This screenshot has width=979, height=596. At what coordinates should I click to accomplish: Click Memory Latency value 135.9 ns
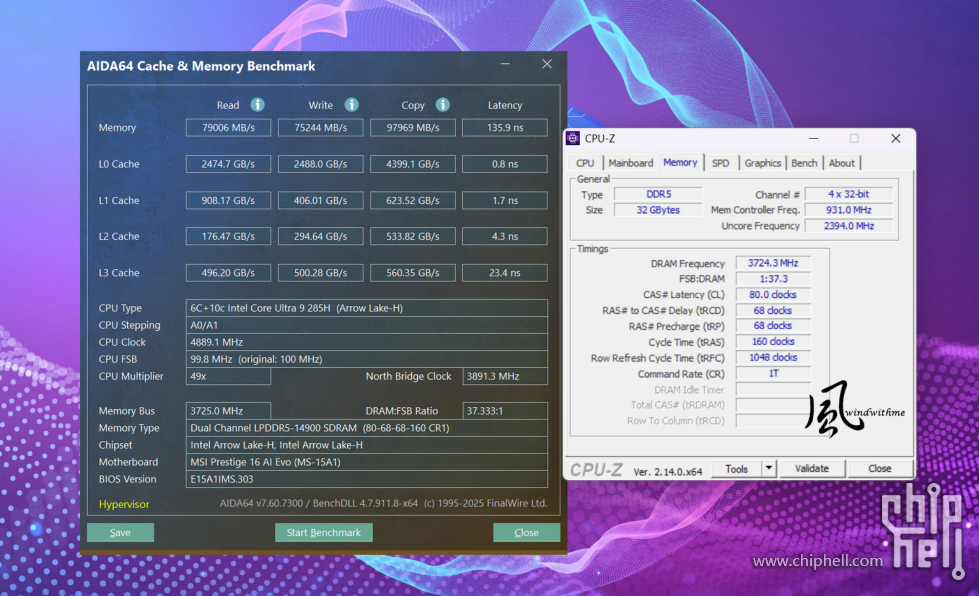tap(505, 127)
